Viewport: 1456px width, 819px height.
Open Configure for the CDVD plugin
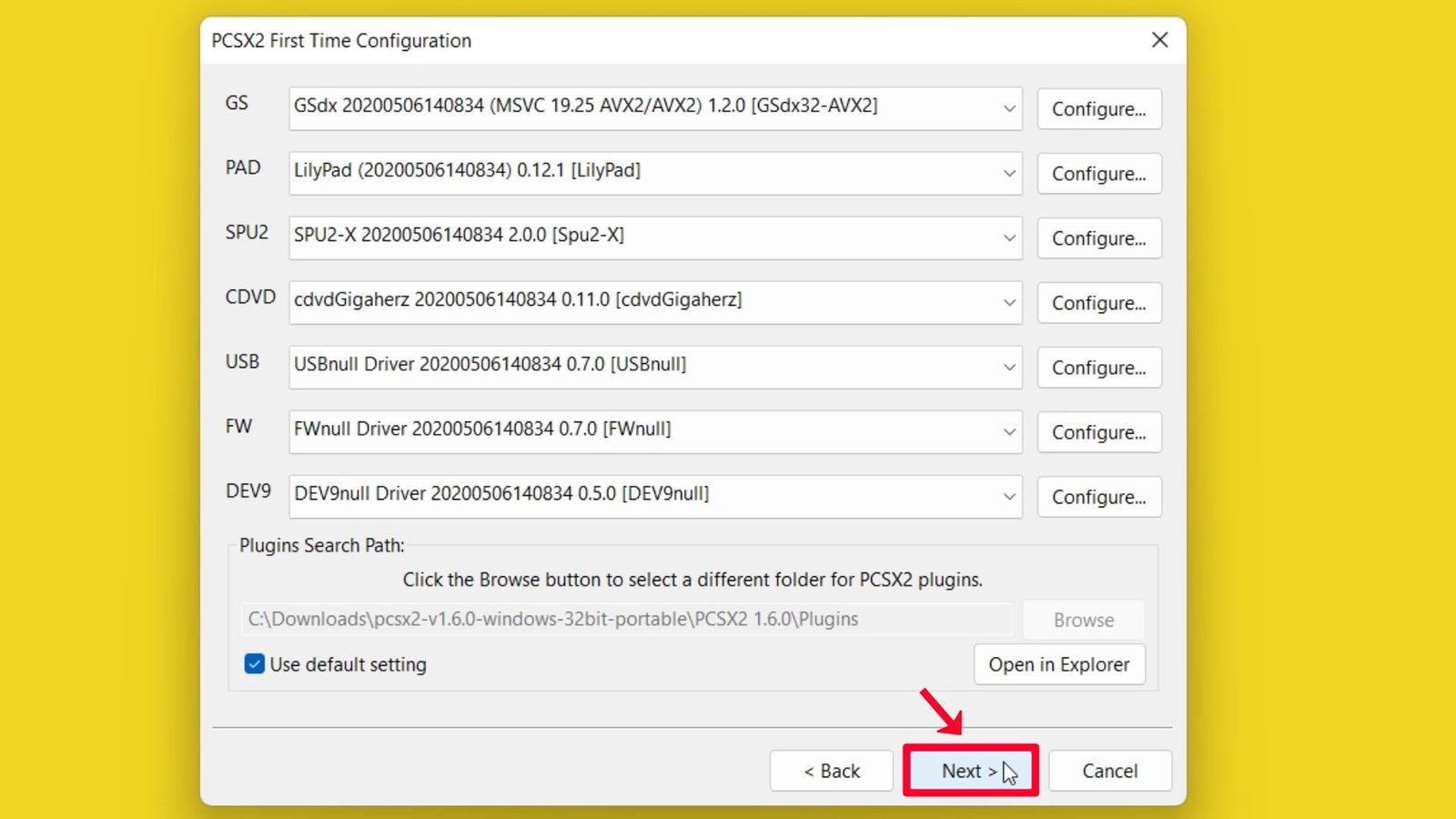pos(1099,303)
